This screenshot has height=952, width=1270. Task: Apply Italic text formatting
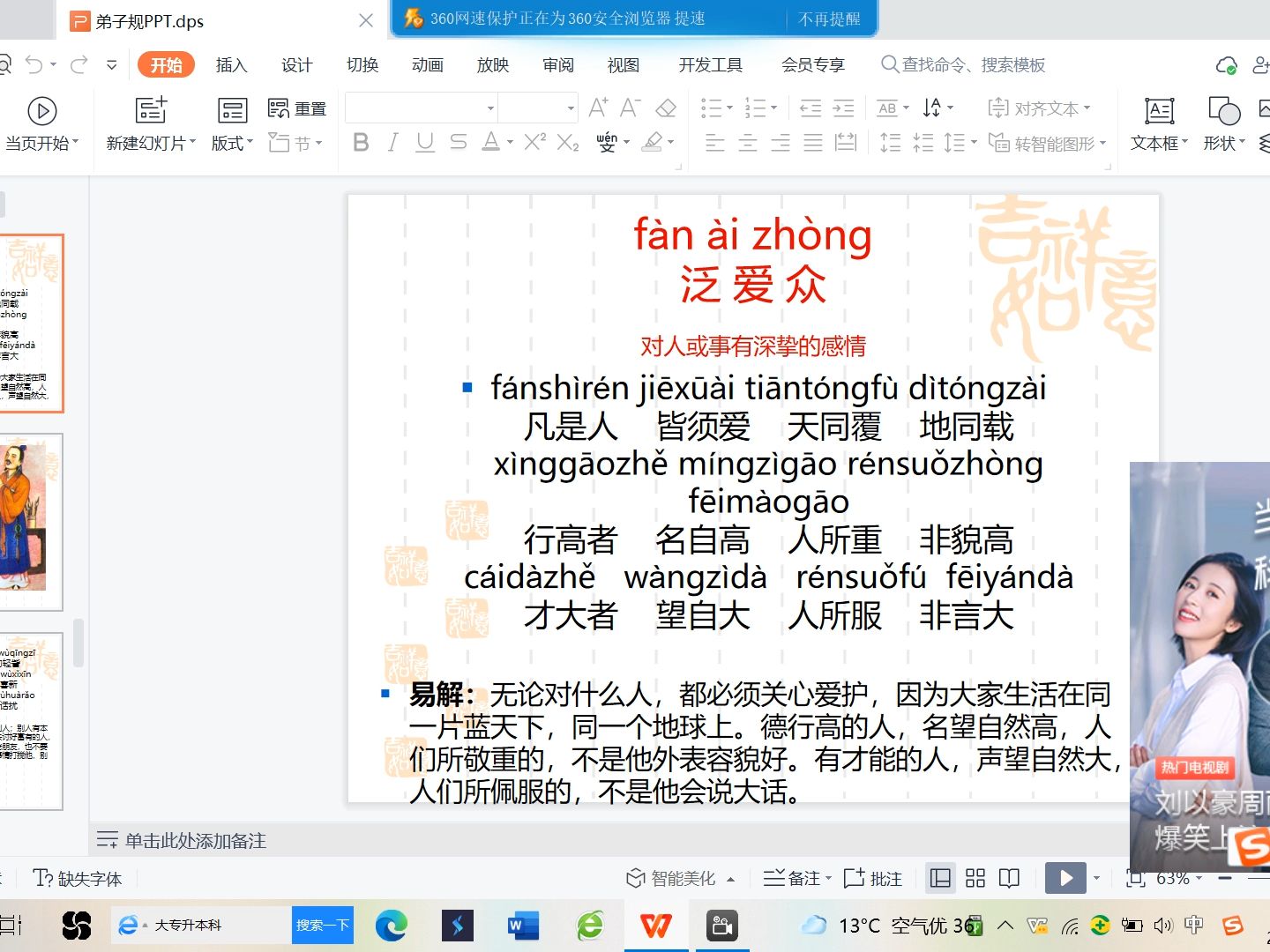pos(393,142)
